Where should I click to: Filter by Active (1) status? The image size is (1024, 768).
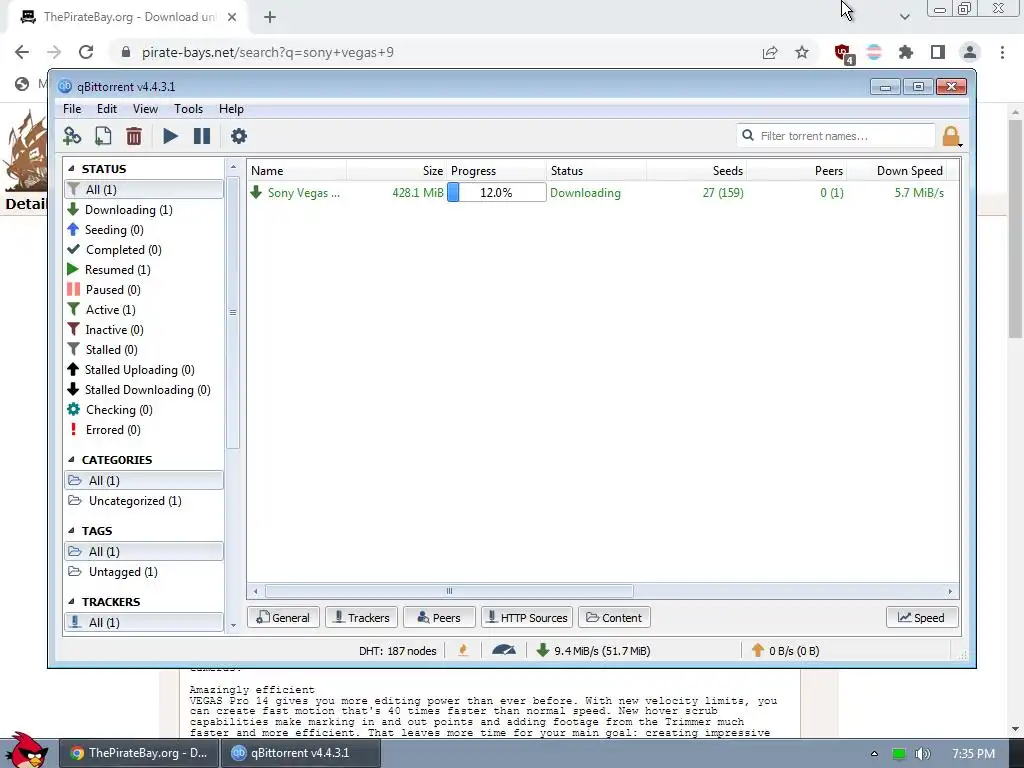[x=110, y=310]
